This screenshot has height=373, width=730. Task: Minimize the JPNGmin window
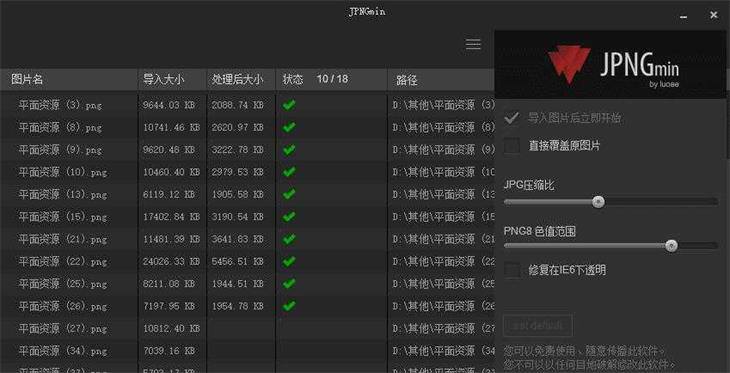coord(683,16)
